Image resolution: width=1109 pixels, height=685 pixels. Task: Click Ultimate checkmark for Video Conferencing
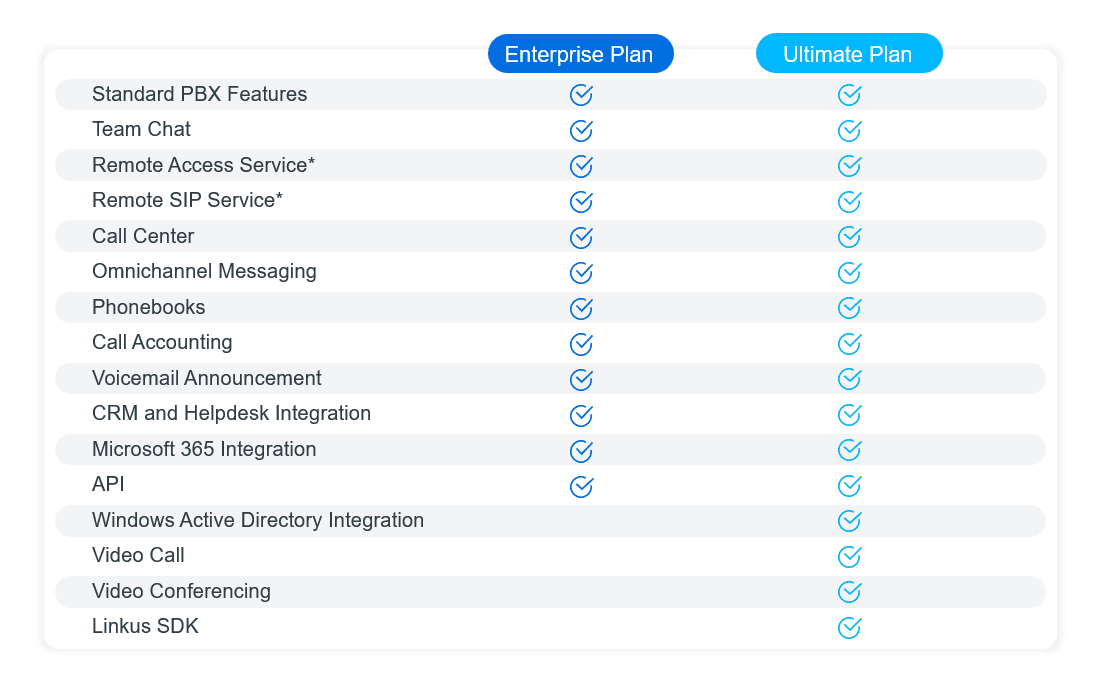[849, 592]
